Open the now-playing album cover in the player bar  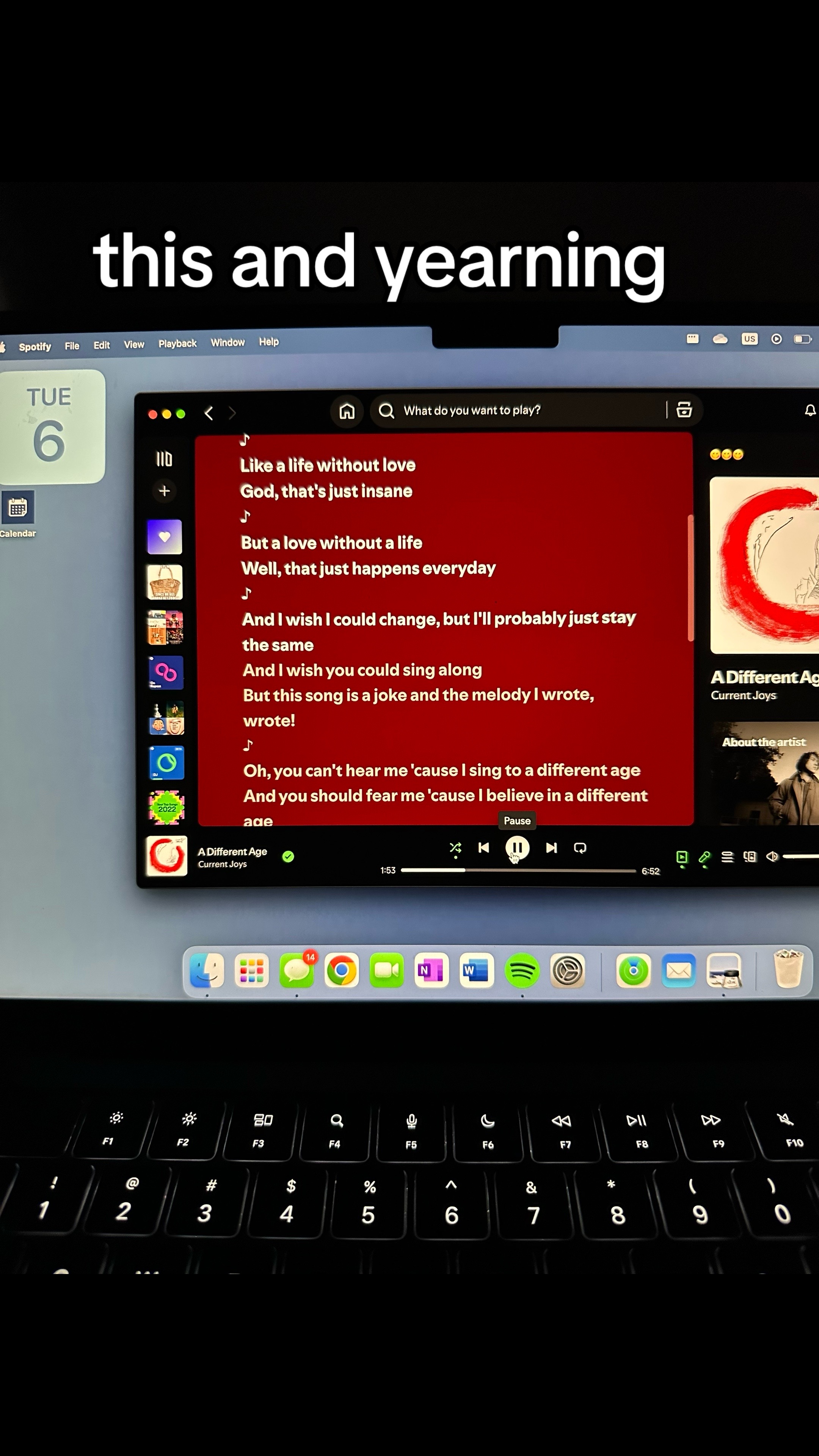tap(167, 856)
